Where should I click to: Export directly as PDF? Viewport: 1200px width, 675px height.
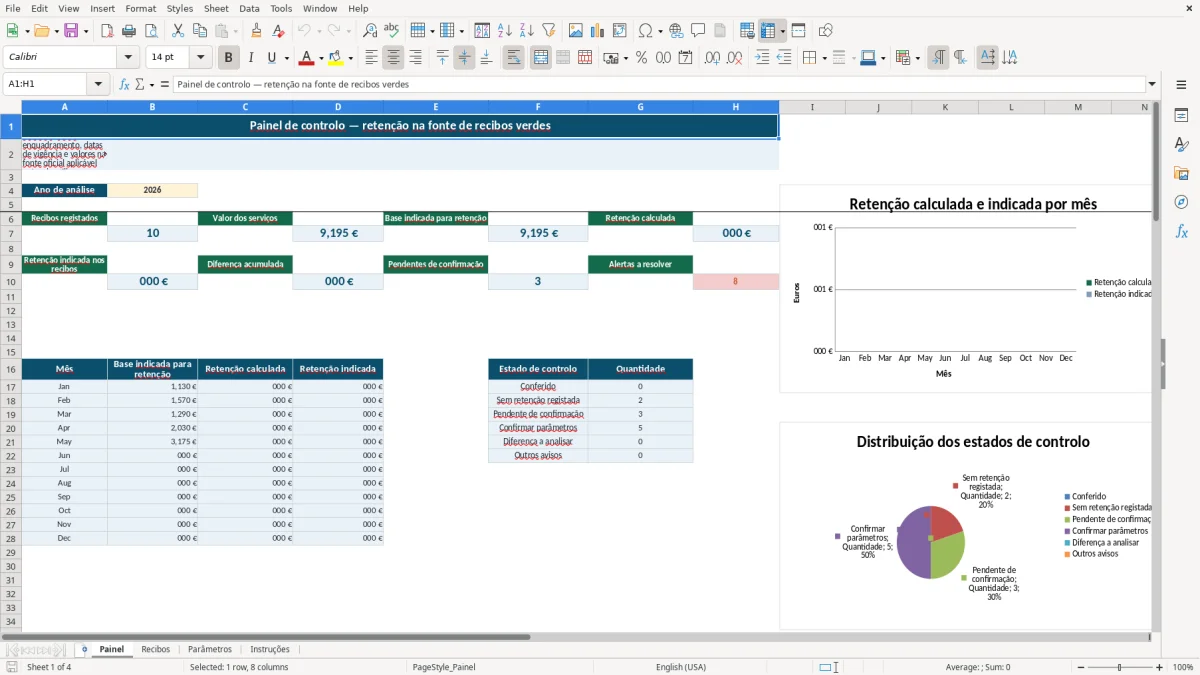107,31
